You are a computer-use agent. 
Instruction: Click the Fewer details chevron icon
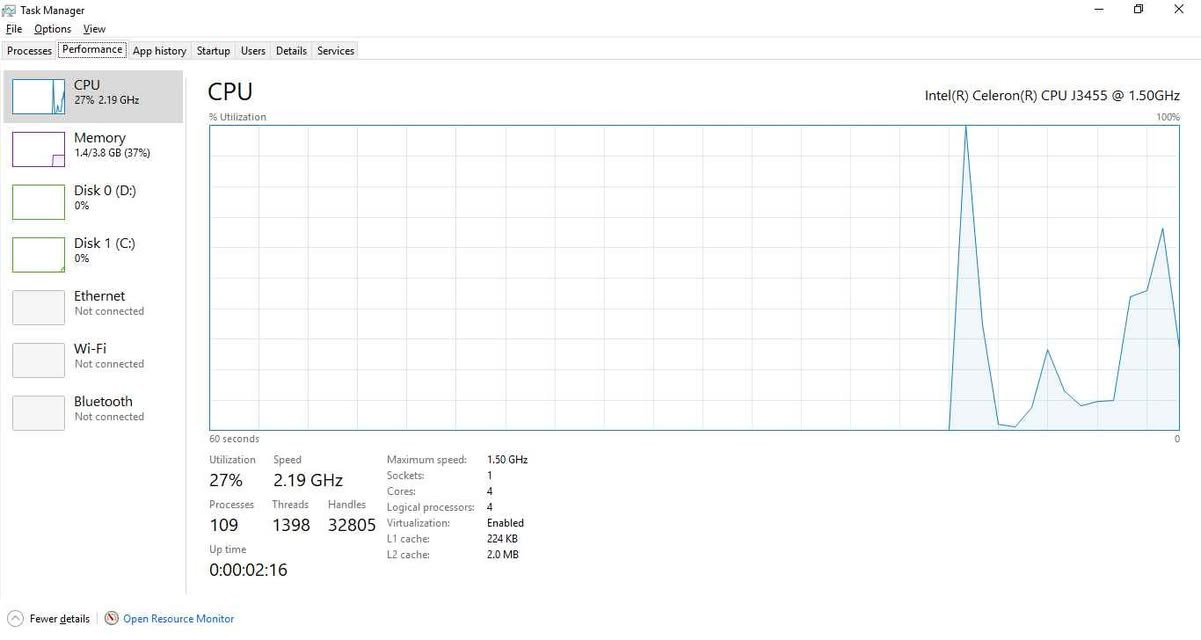[15, 619]
